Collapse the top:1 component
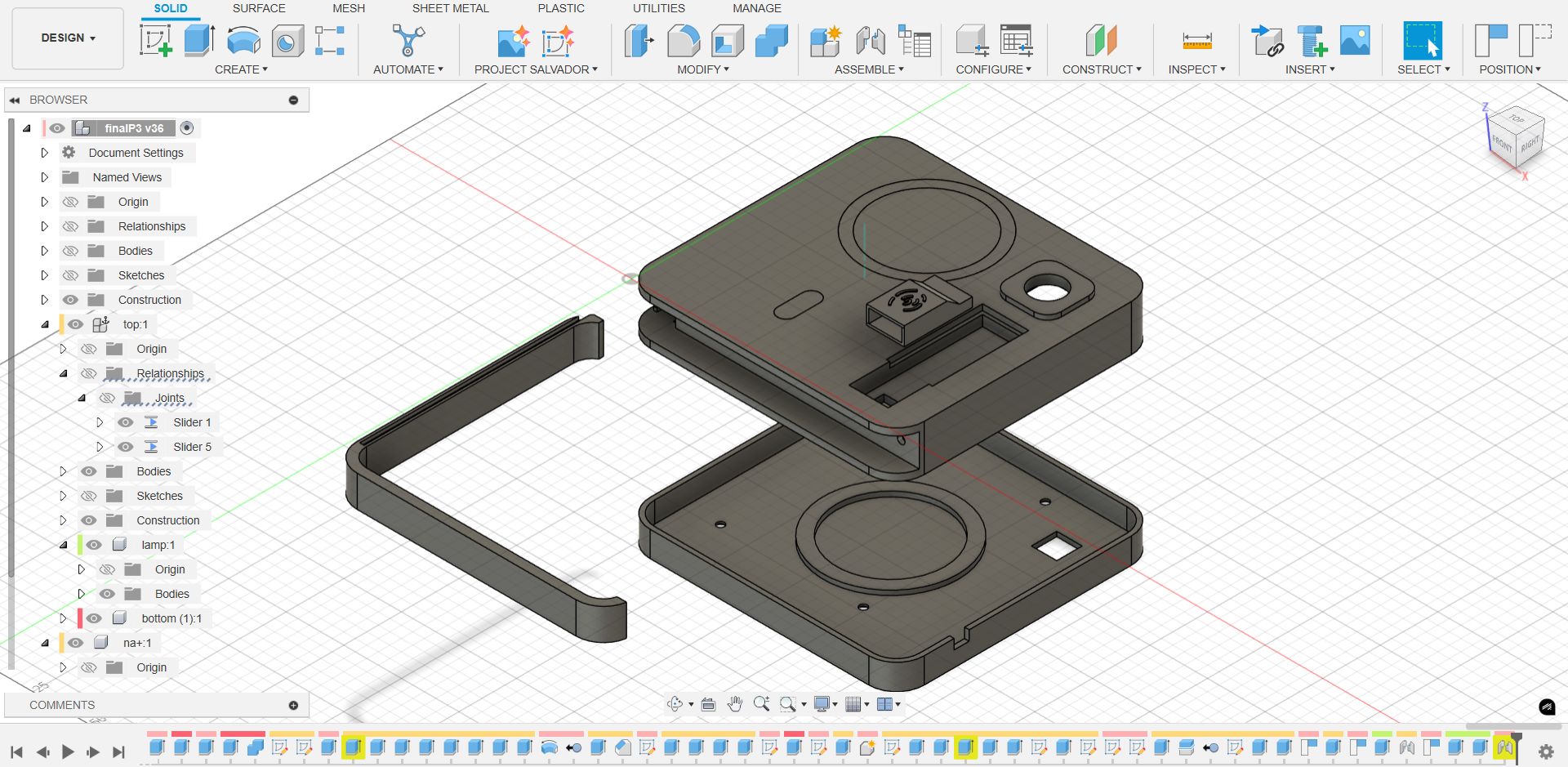Screen dimensions: 1568x767 point(45,324)
